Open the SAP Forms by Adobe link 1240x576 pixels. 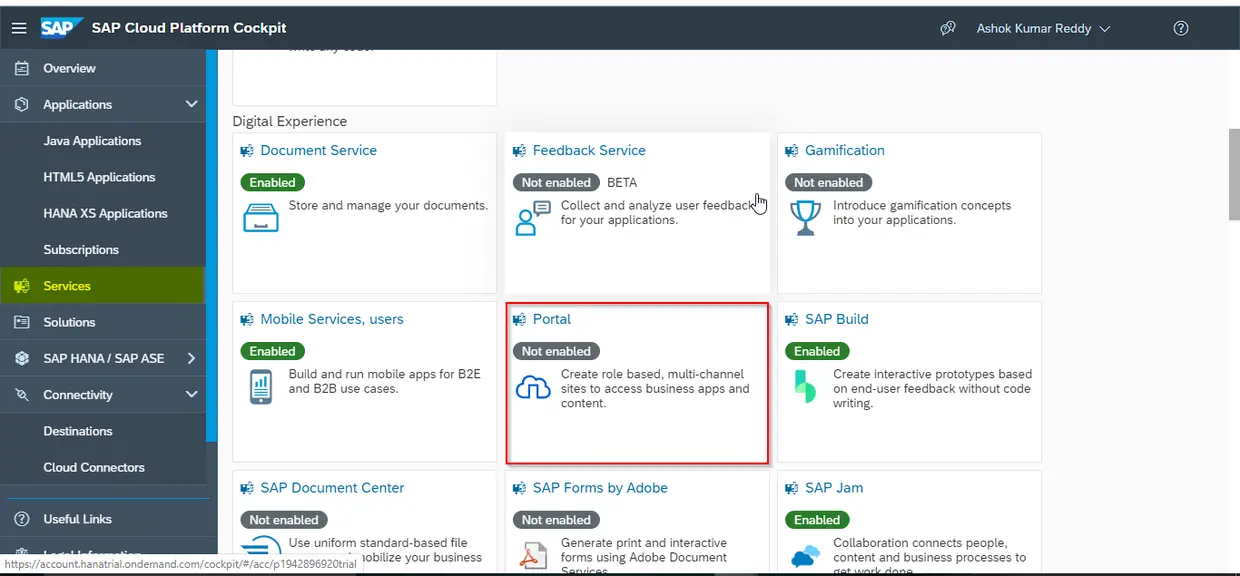pyautogui.click(x=600, y=488)
